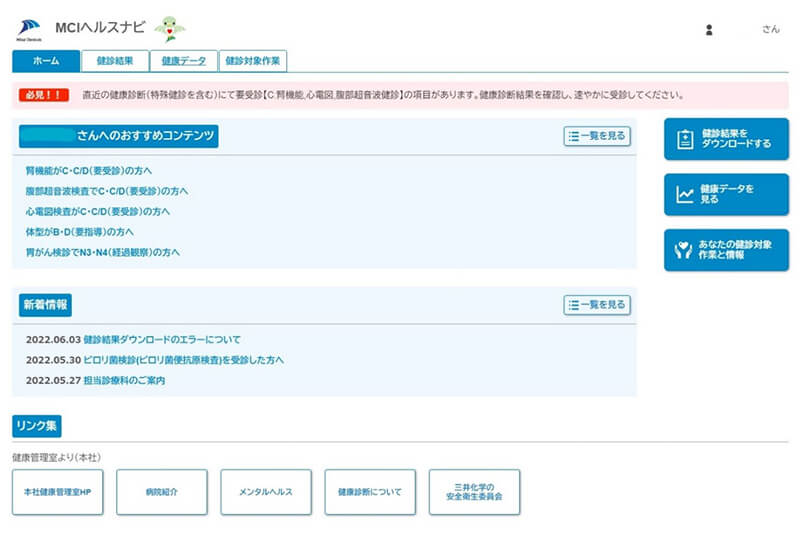Click the user profile icon
800x540 pixels.
pos(709,30)
